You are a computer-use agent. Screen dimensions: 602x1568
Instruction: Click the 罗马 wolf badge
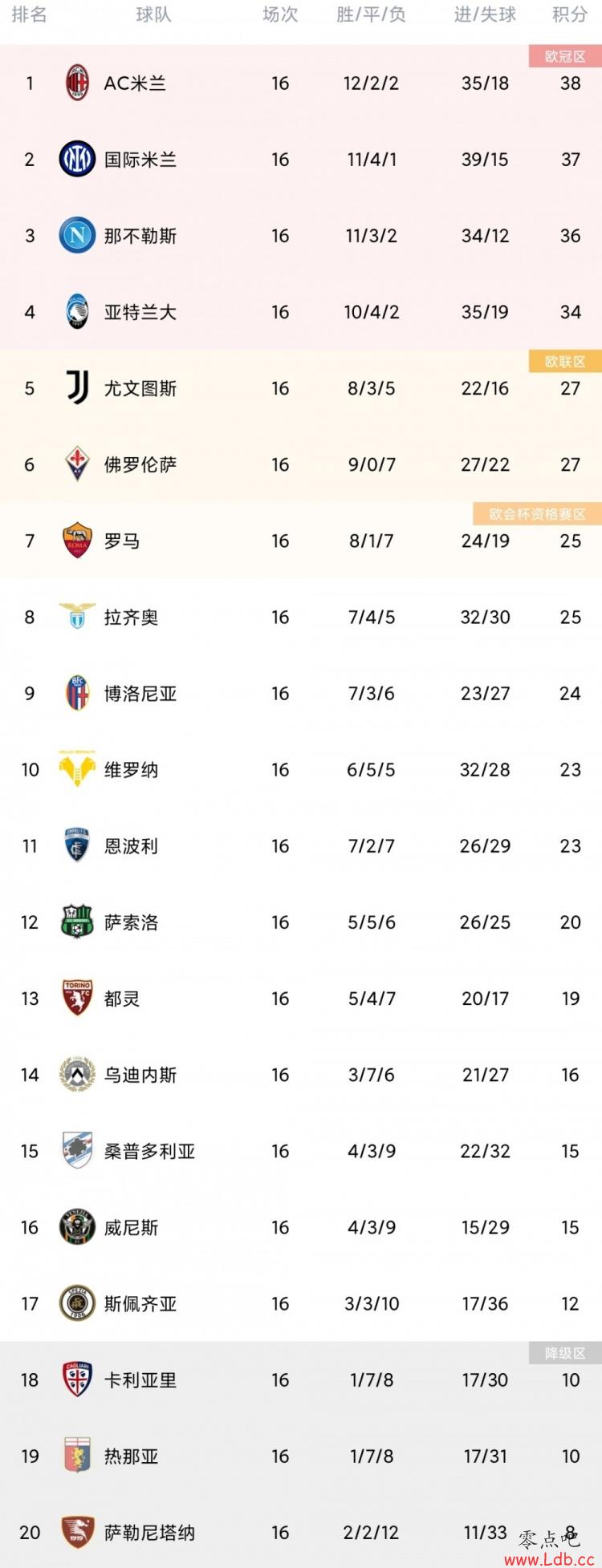tap(77, 540)
